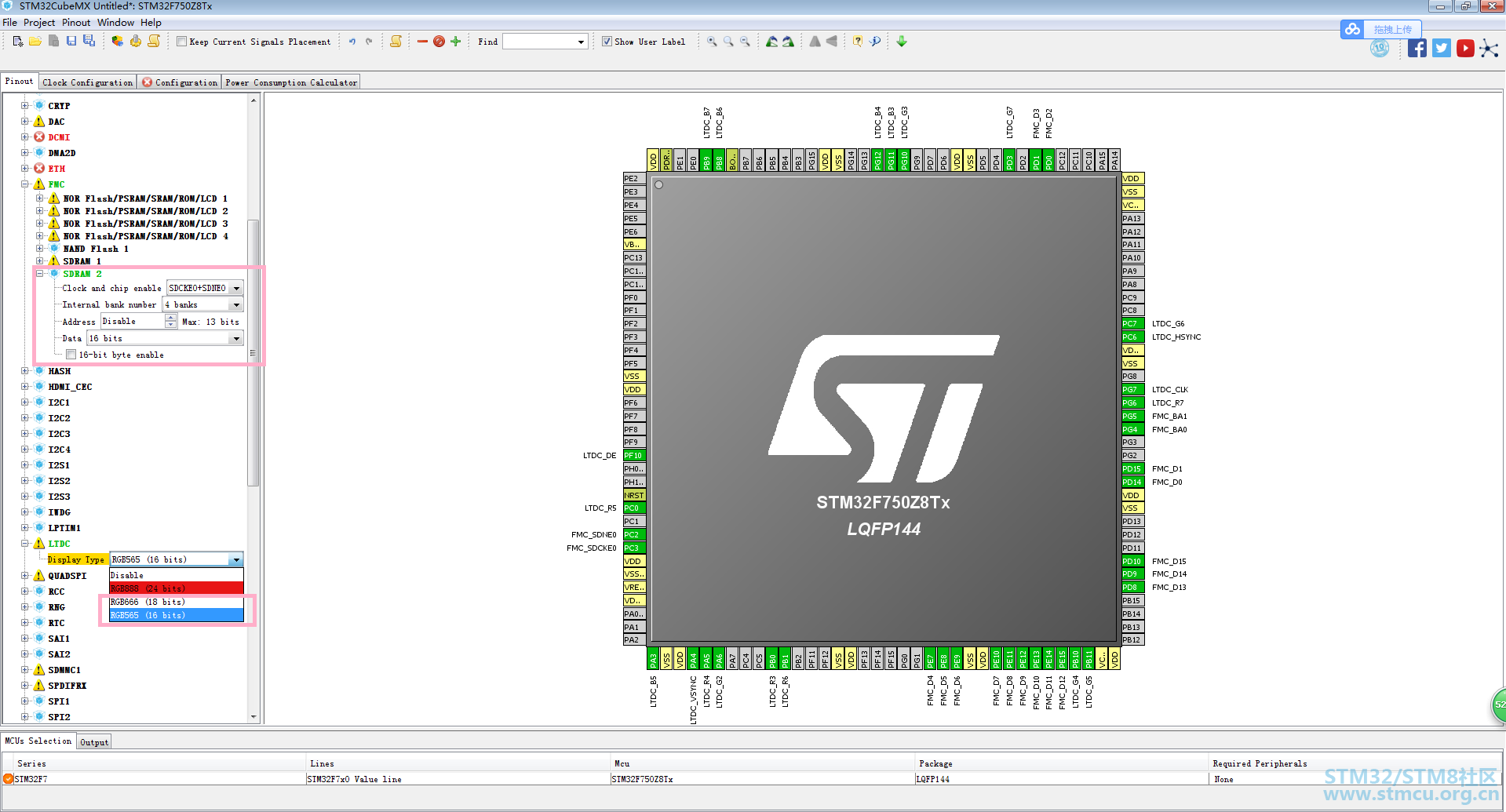
Task: Click the green plus expand icon
Action: [455, 42]
